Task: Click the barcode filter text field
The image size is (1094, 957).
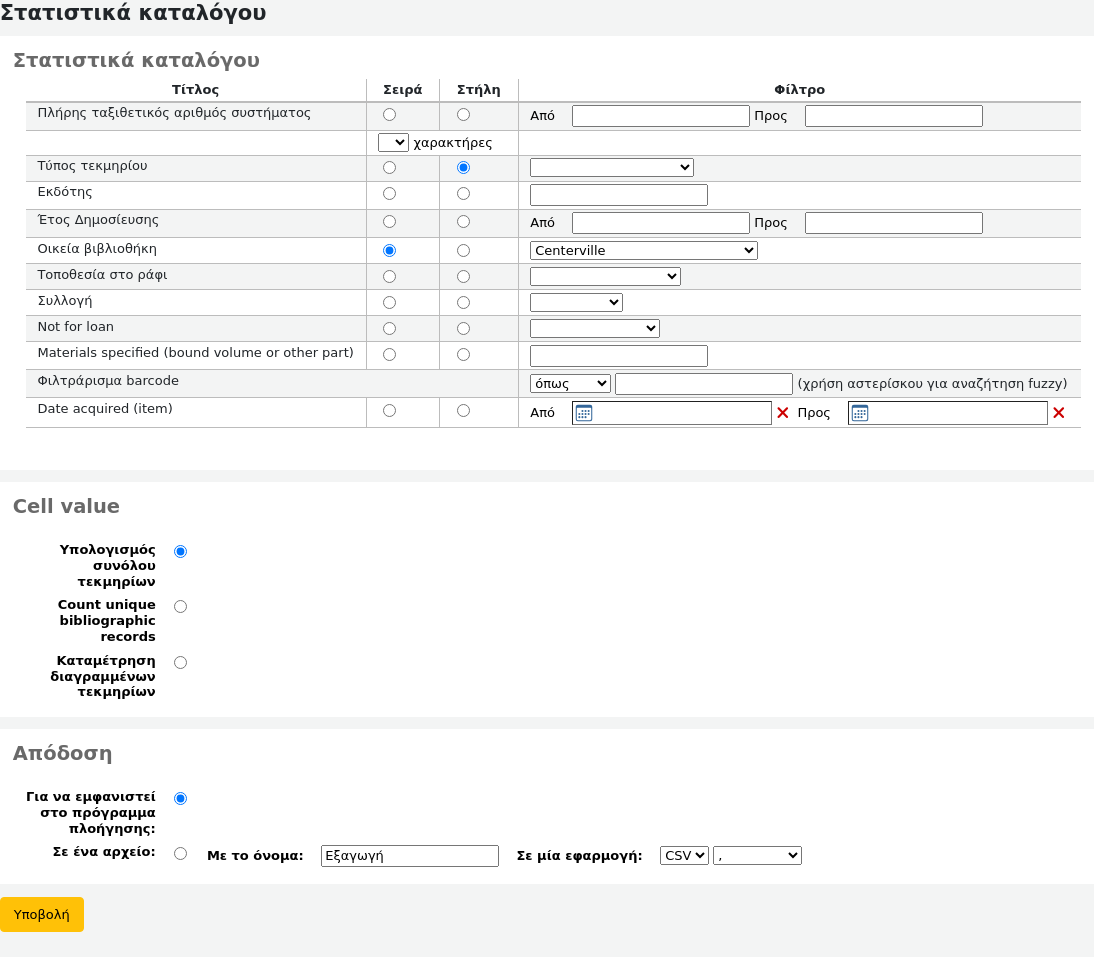Action: [703, 384]
